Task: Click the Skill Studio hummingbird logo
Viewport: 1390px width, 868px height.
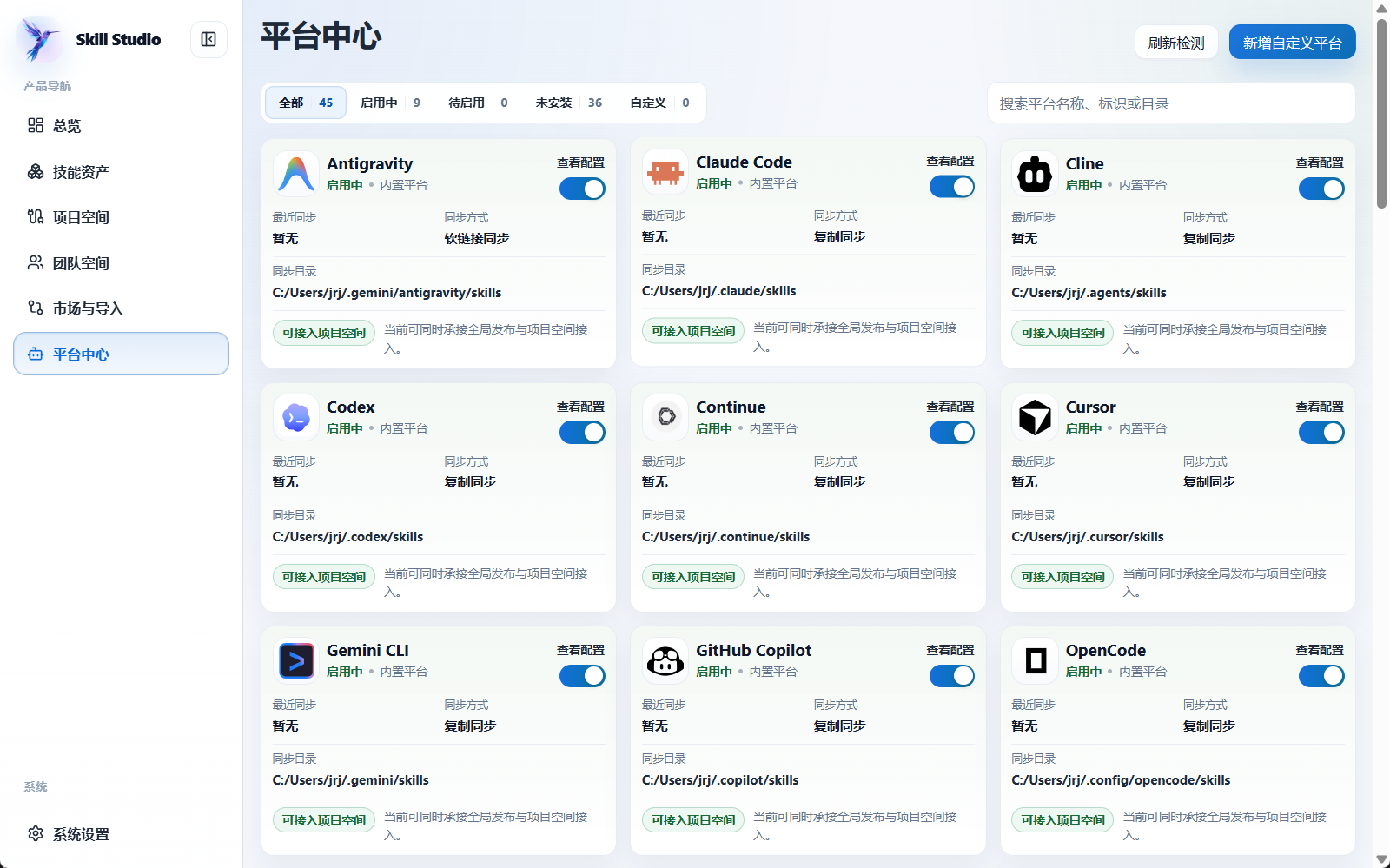Action: (40, 39)
